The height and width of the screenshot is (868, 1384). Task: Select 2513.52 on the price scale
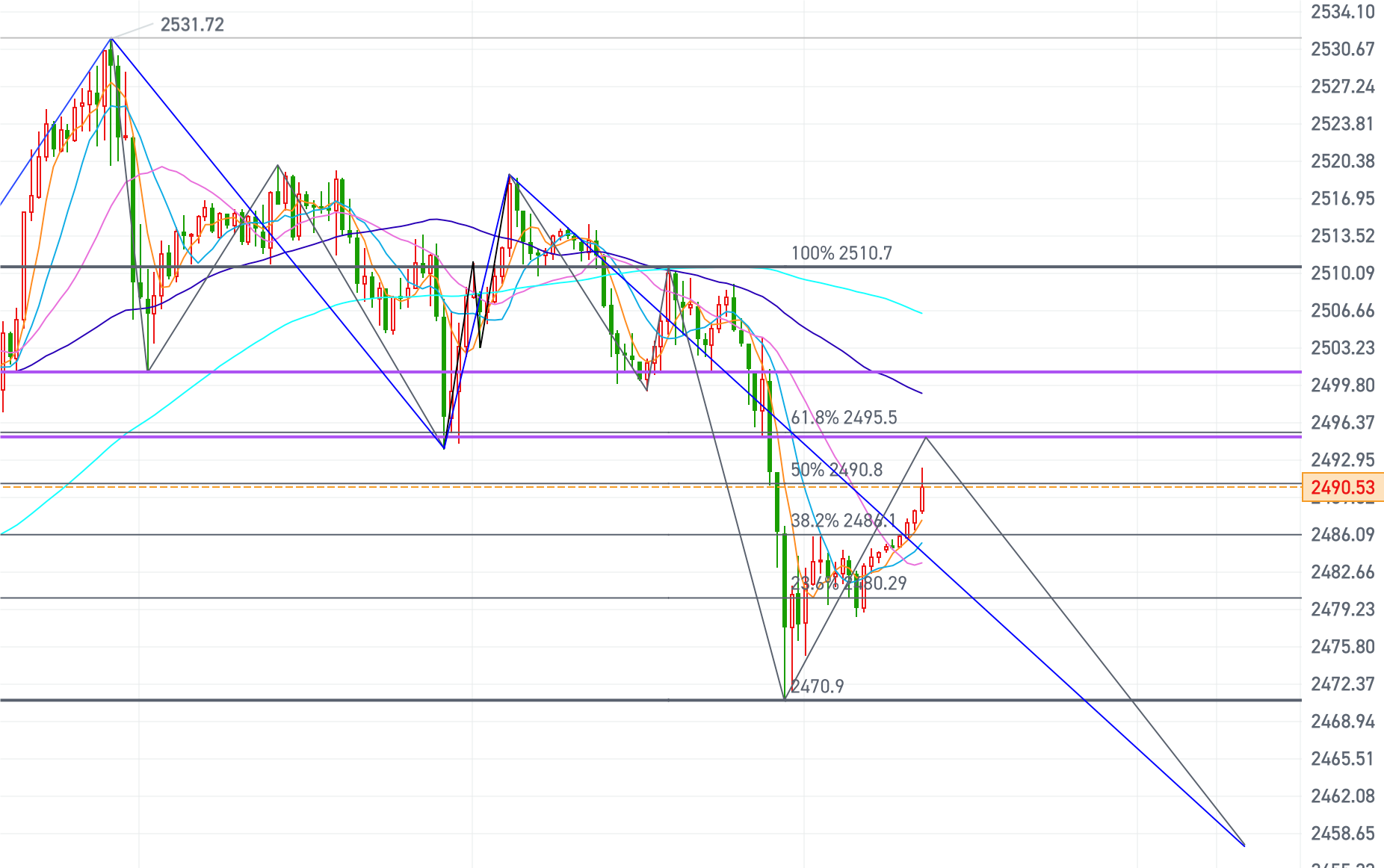pyautogui.click(x=1343, y=236)
